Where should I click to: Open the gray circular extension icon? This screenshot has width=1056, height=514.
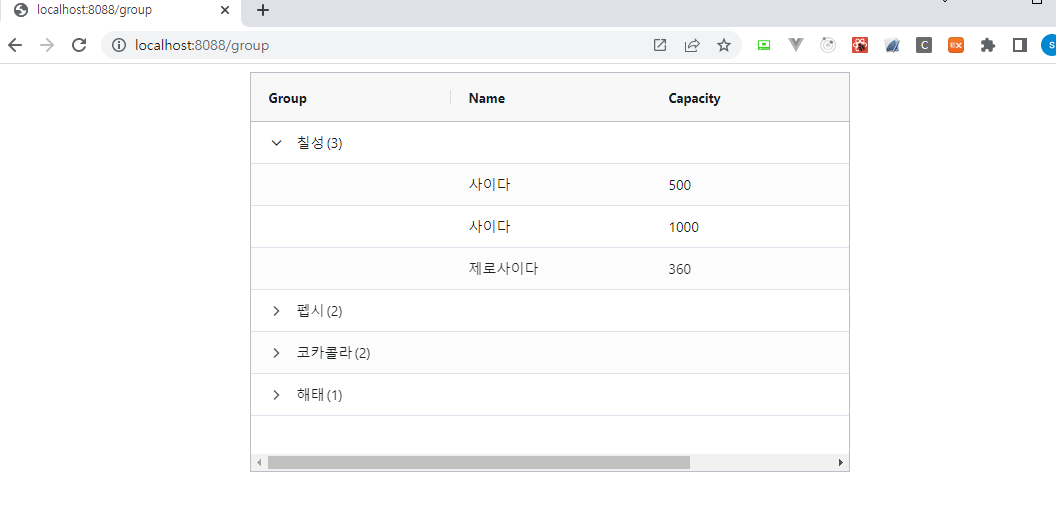(x=828, y=45)
